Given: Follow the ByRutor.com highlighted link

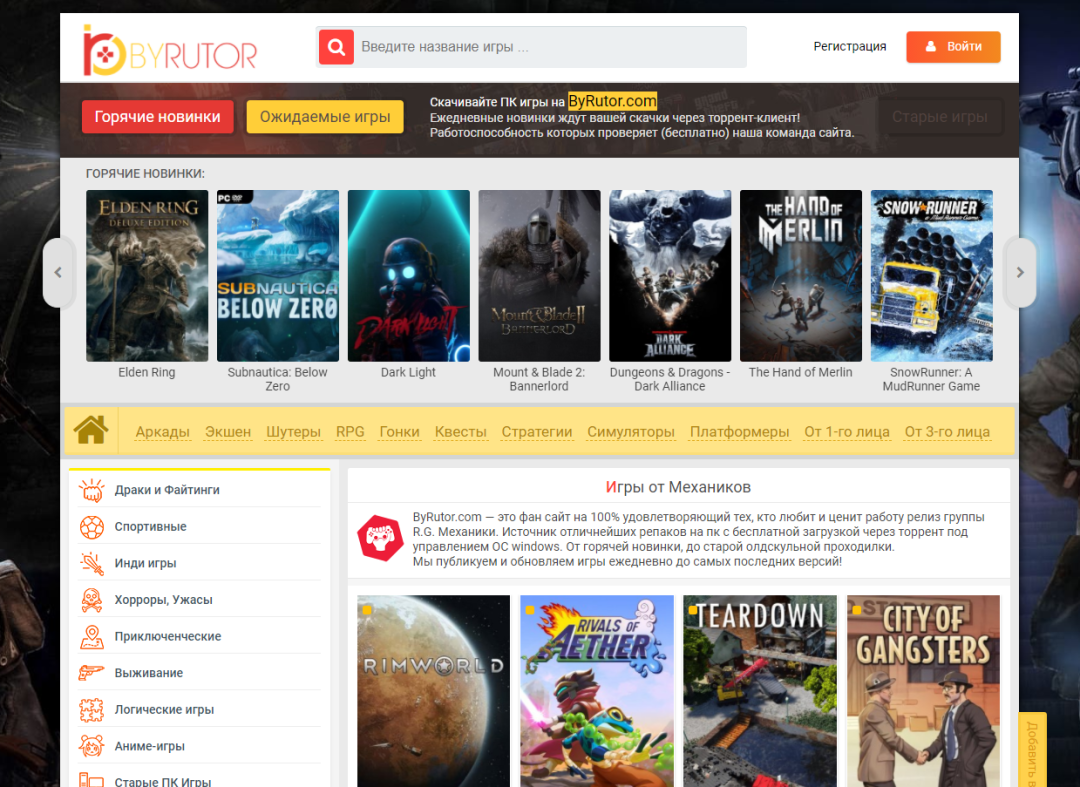Looking at the screenshot, I should coord(612,101).
